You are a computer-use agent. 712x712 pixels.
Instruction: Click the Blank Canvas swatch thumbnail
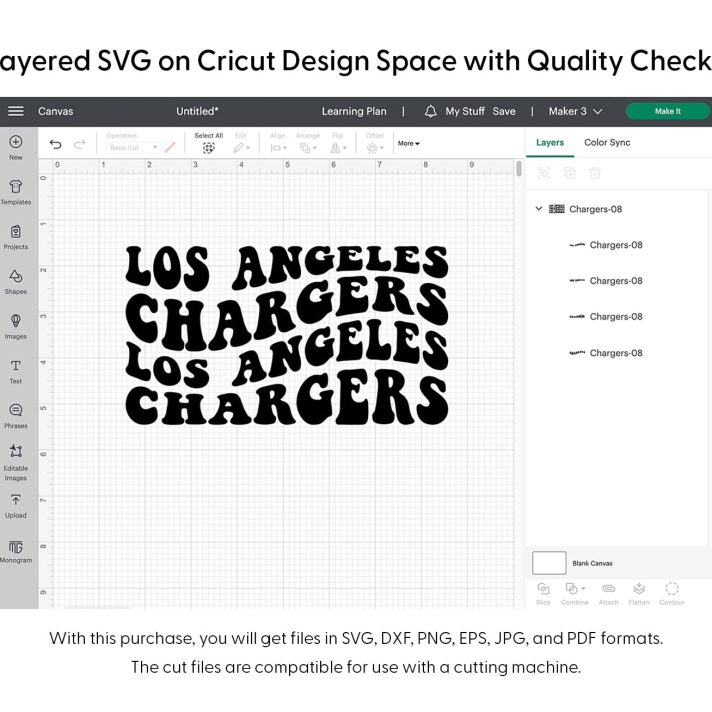point(549,563)
